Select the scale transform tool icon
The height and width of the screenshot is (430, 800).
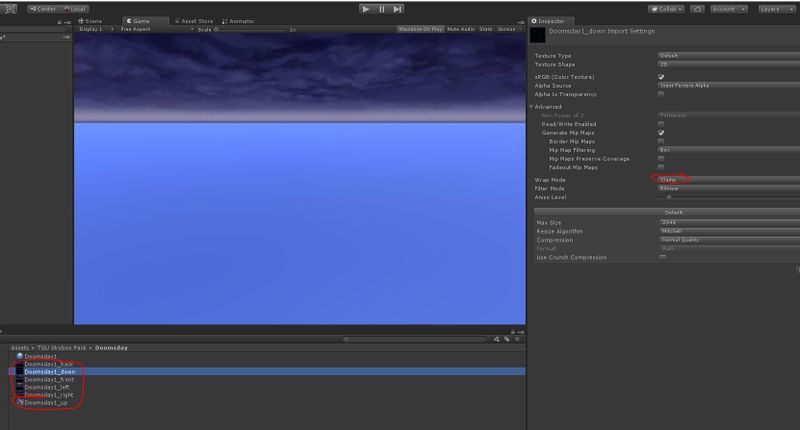pyautogui.click(x=10, y=9)
